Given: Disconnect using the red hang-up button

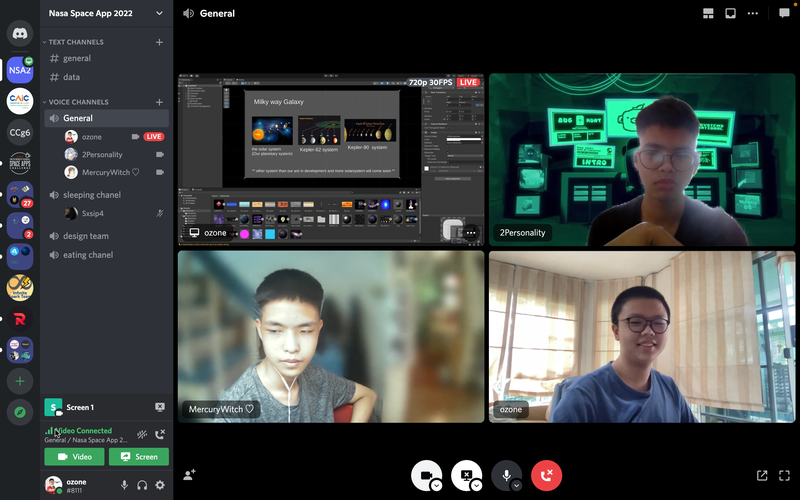Looking at the screenshot, I should pyautogui.click(x=546, y=475).
